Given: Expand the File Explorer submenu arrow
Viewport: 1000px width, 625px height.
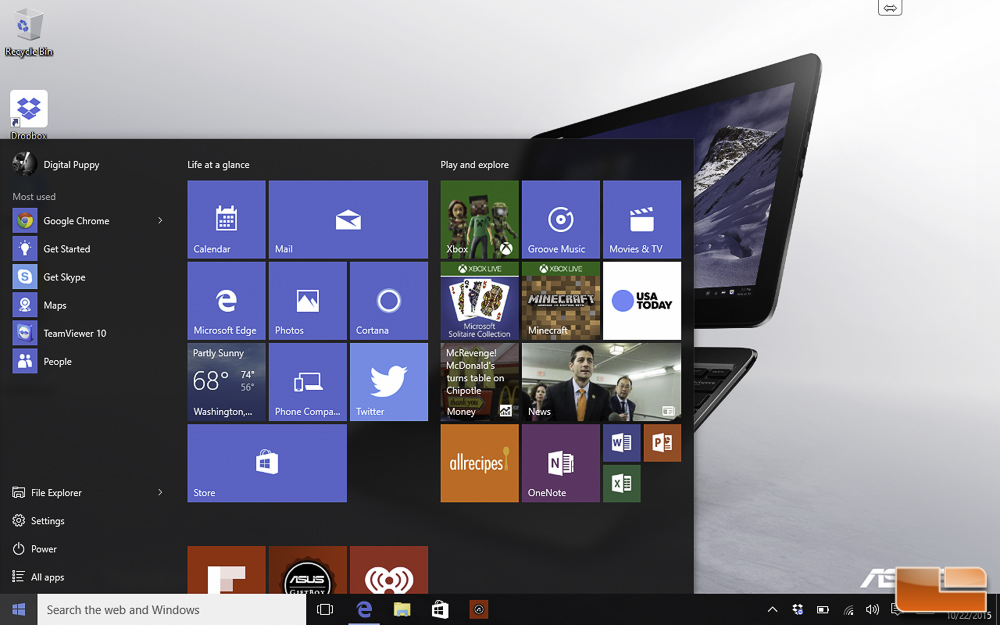Looking at the screenshot, I should click(x=160, y=492).
